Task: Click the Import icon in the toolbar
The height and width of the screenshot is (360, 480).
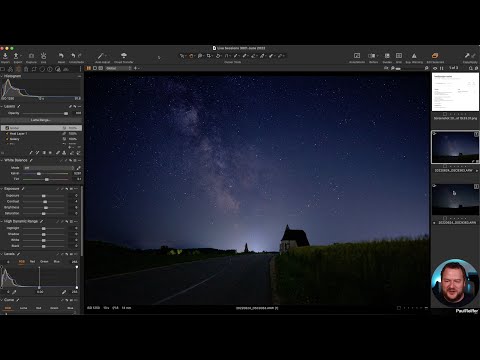Action: point(5,56)
